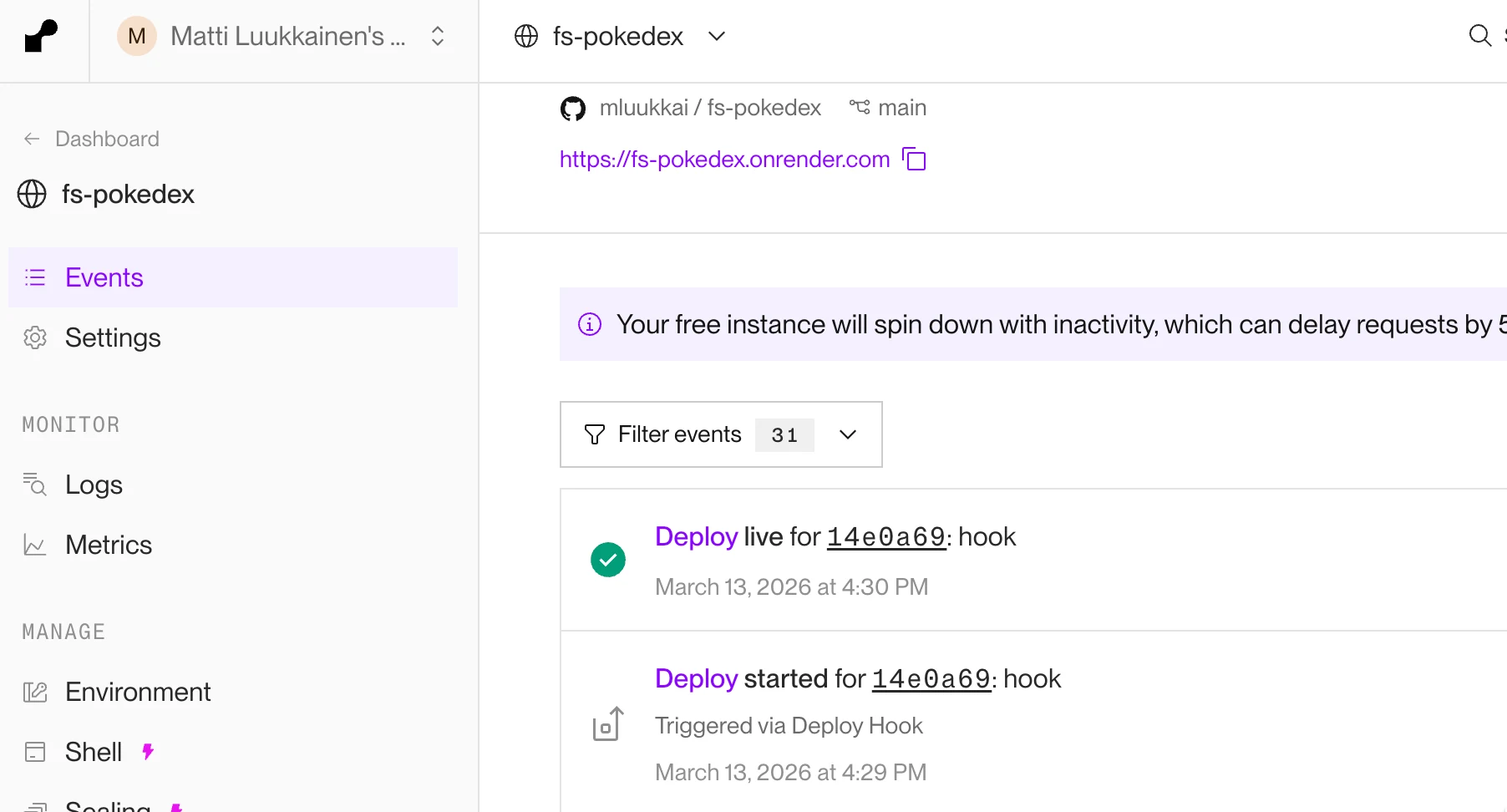Click the main branch label

(902, 108)
